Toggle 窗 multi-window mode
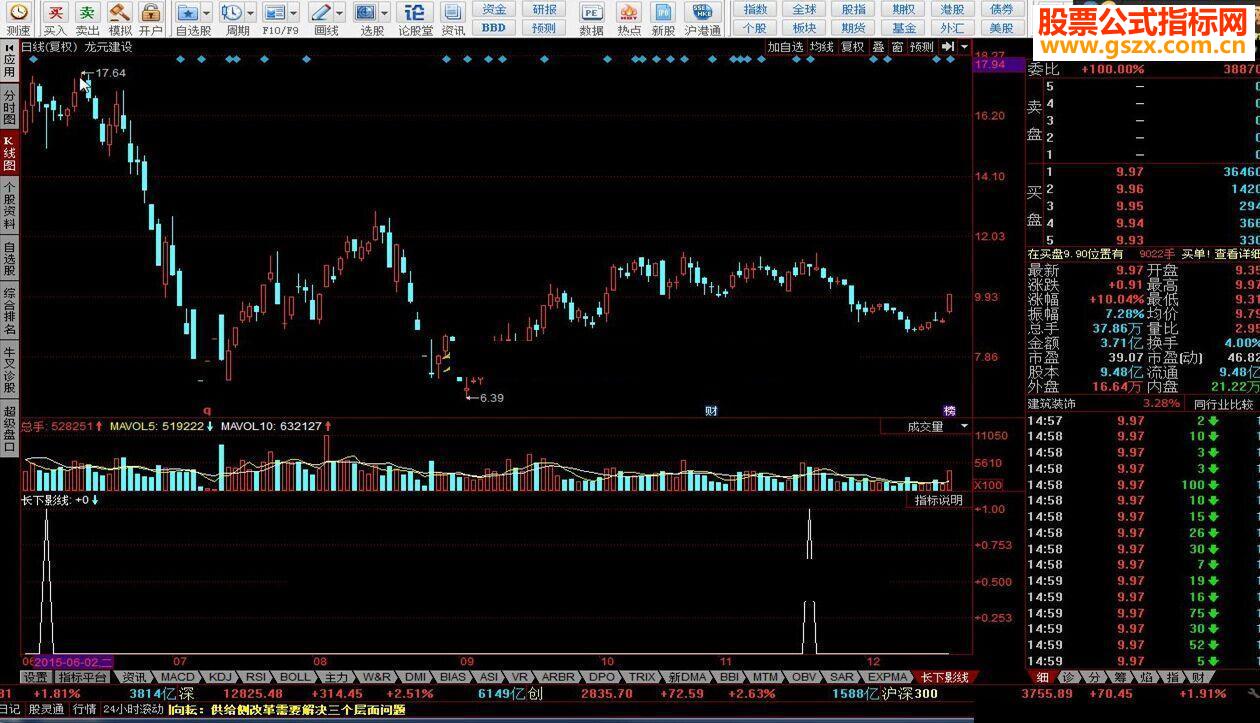The image size is (1260, 723). 897,47
